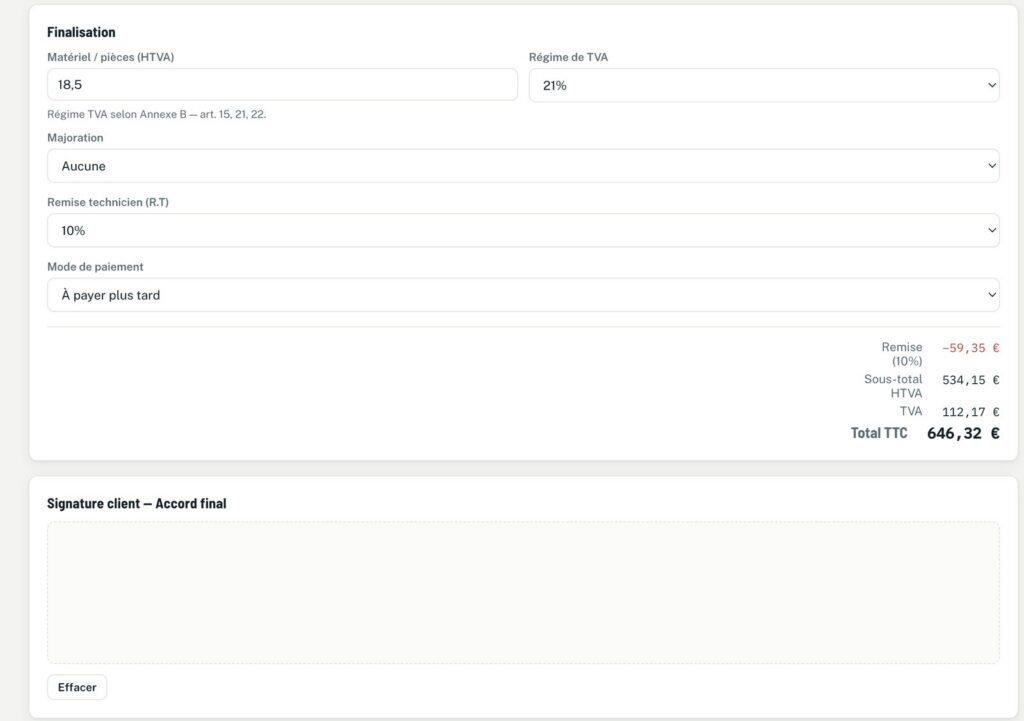Select the Sous-total HTVA value 534,15 €
1024x721 pixels.
pos(970,380)
